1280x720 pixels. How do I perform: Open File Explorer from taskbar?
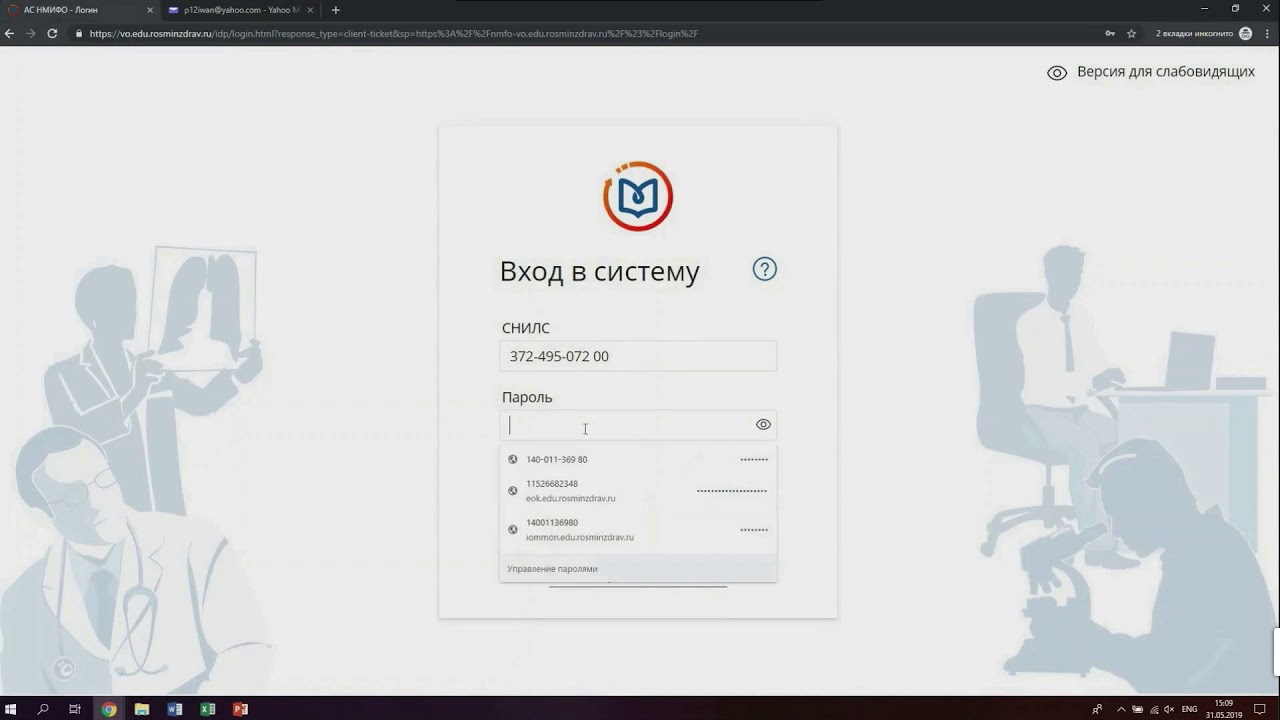point(142,709)
